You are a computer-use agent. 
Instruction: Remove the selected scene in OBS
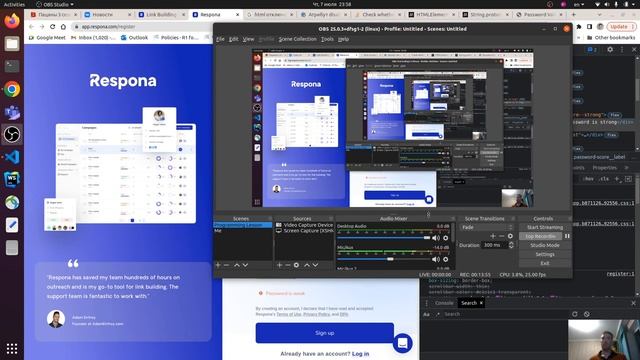[226, 265]
